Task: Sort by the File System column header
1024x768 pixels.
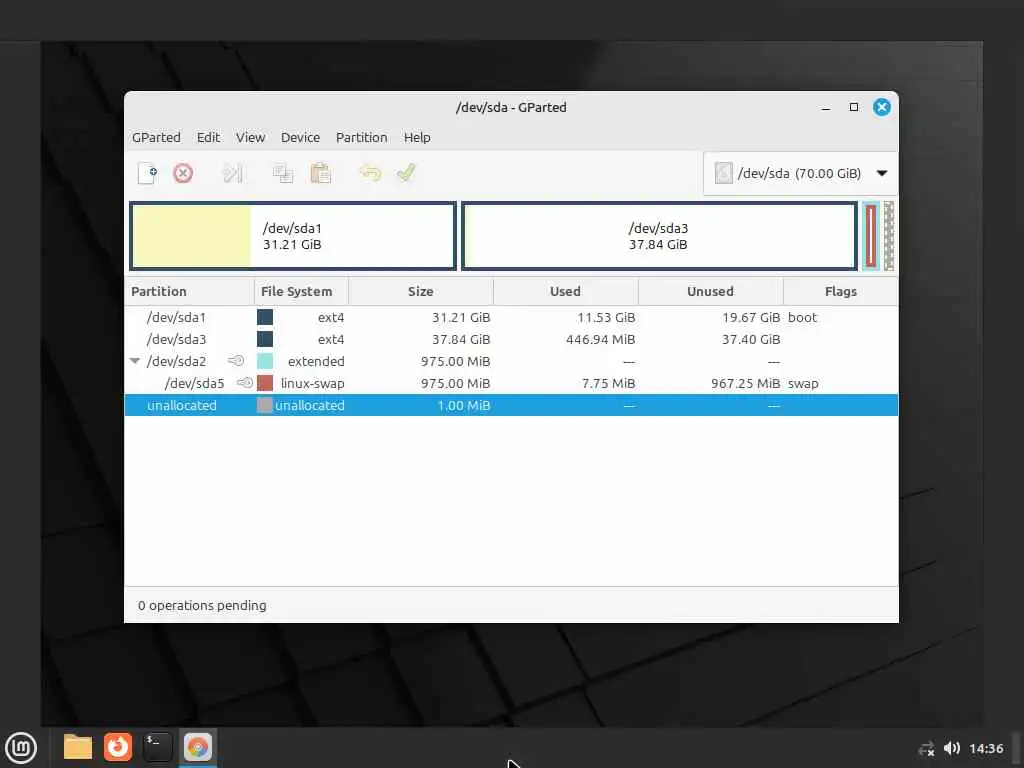Action: (x=301, y=292)
